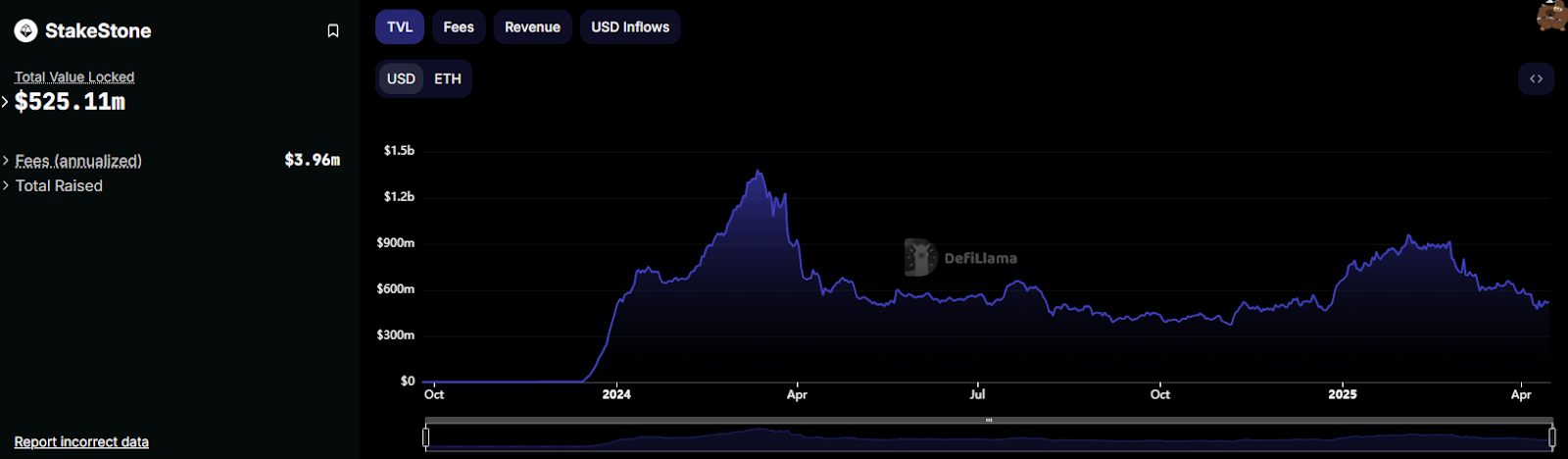
Task: Click the right handle of the time range slider
Action: 1552,437
